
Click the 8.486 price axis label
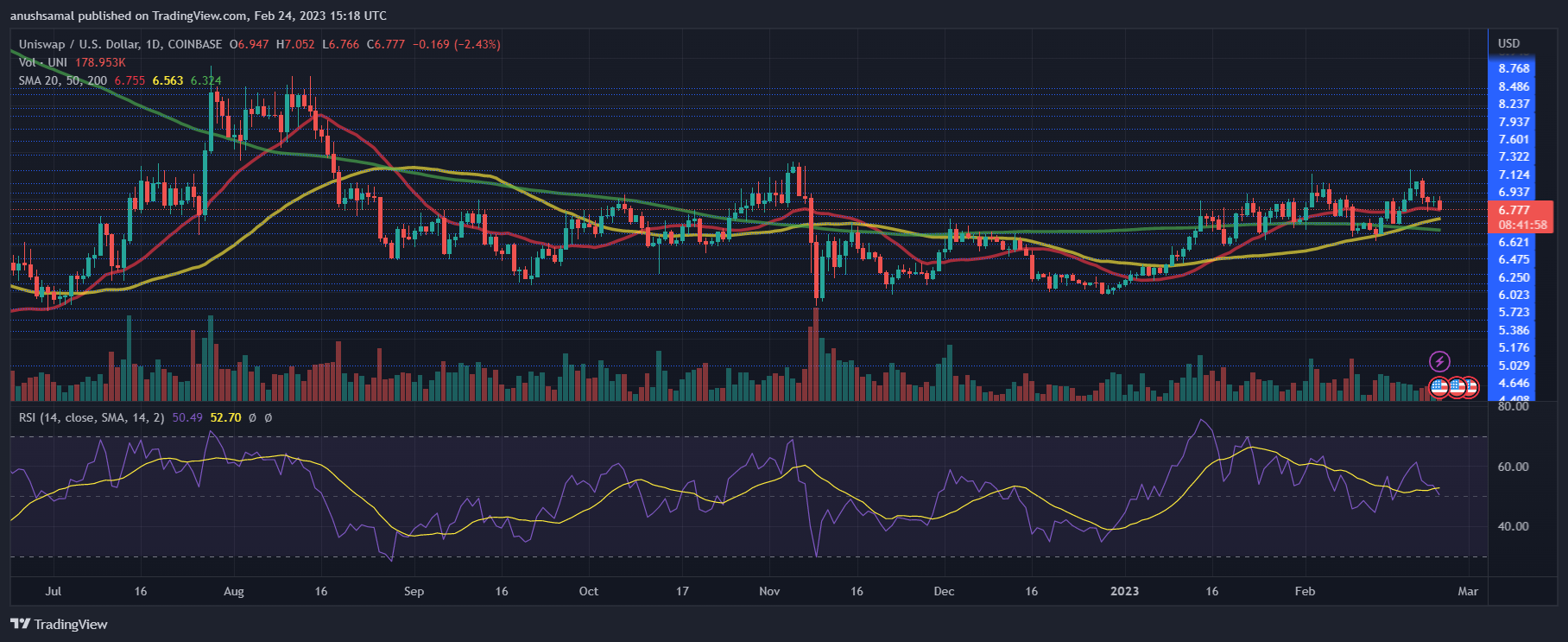[x=1514, y=86]
